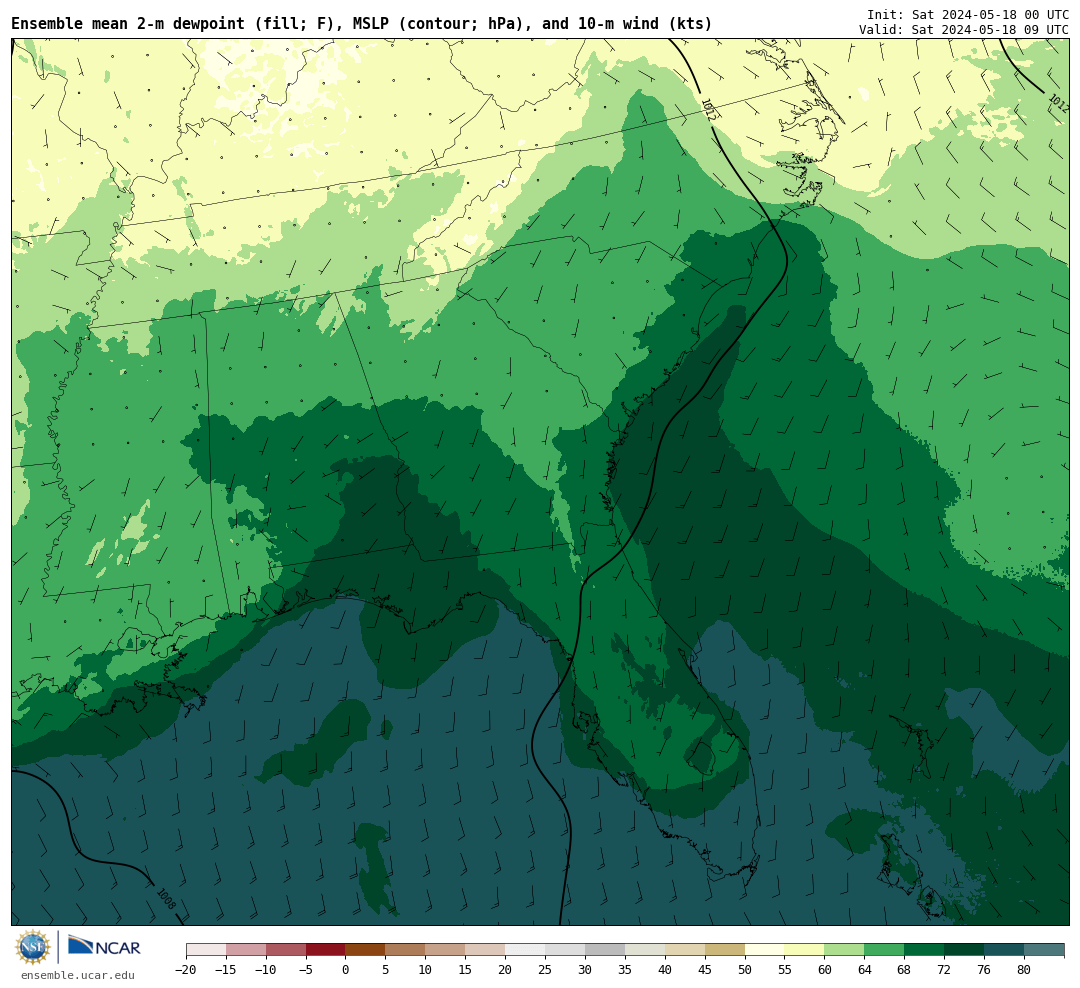1080x988 pixels.
Task: Click the 45 colorbar tick label
Action: click(x=705, y=970)
